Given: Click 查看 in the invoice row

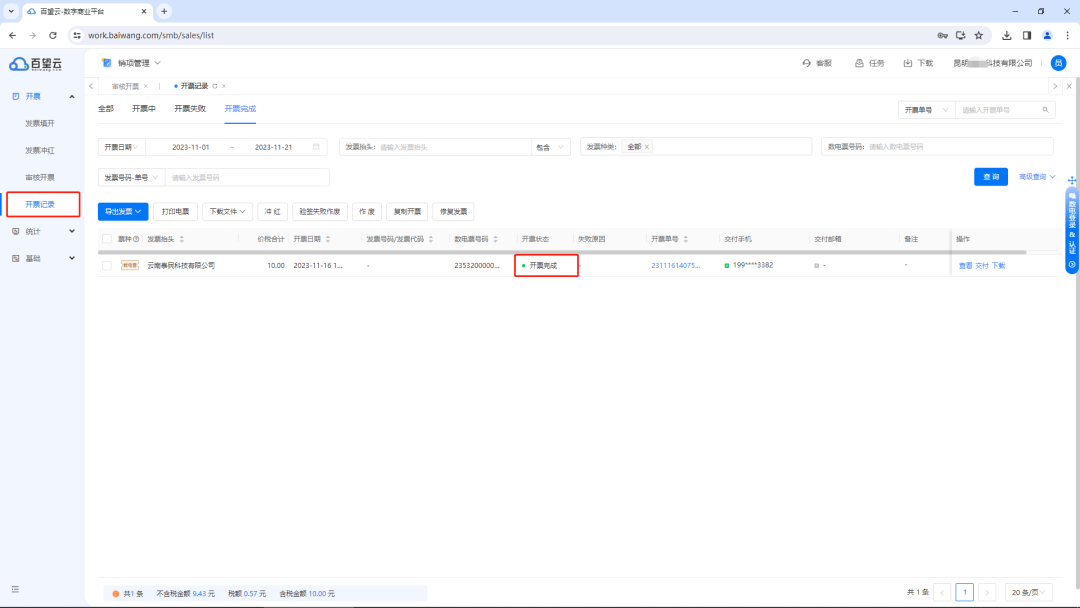Looking at the screenshot, I should pyautogui.click(x=966, y=265).
